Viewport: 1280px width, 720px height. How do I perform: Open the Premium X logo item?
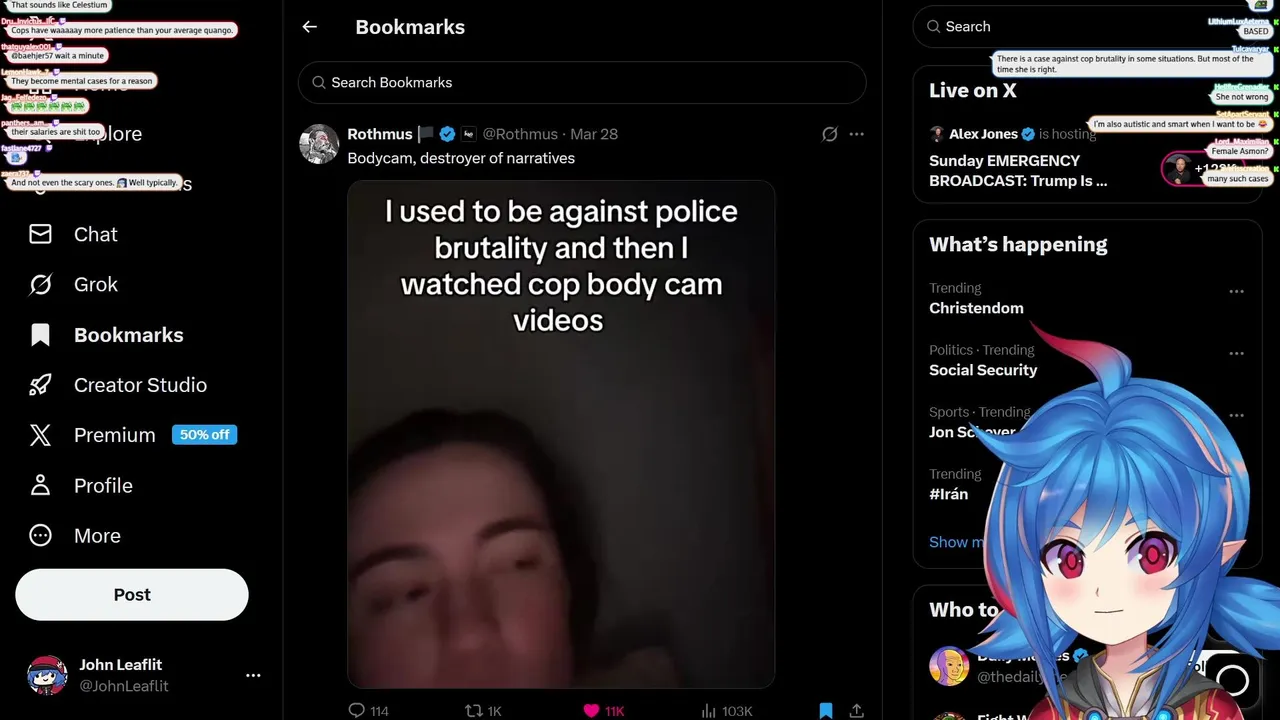(40, 435)
